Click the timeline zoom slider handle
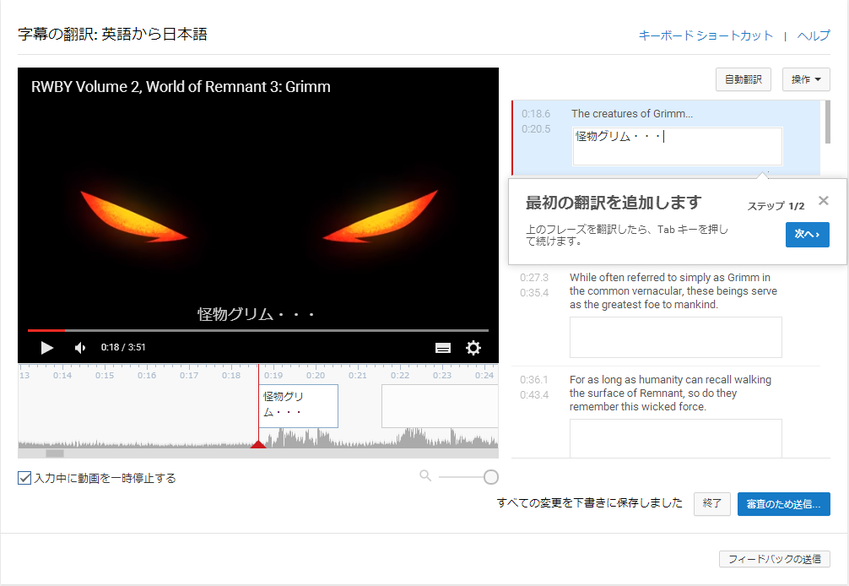 click(x=491, y=477)
